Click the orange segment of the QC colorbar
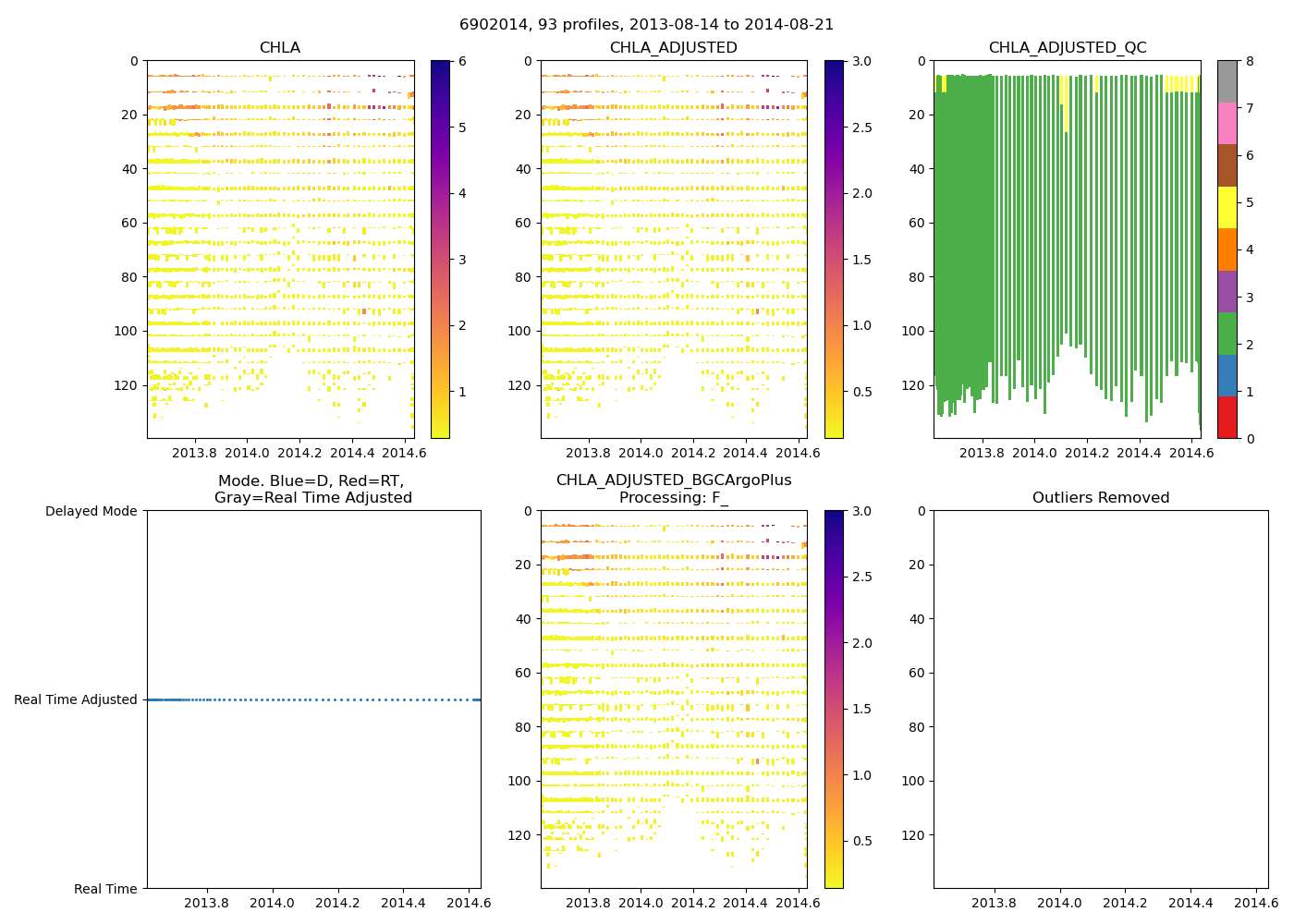 click(x=1227, y=249)
